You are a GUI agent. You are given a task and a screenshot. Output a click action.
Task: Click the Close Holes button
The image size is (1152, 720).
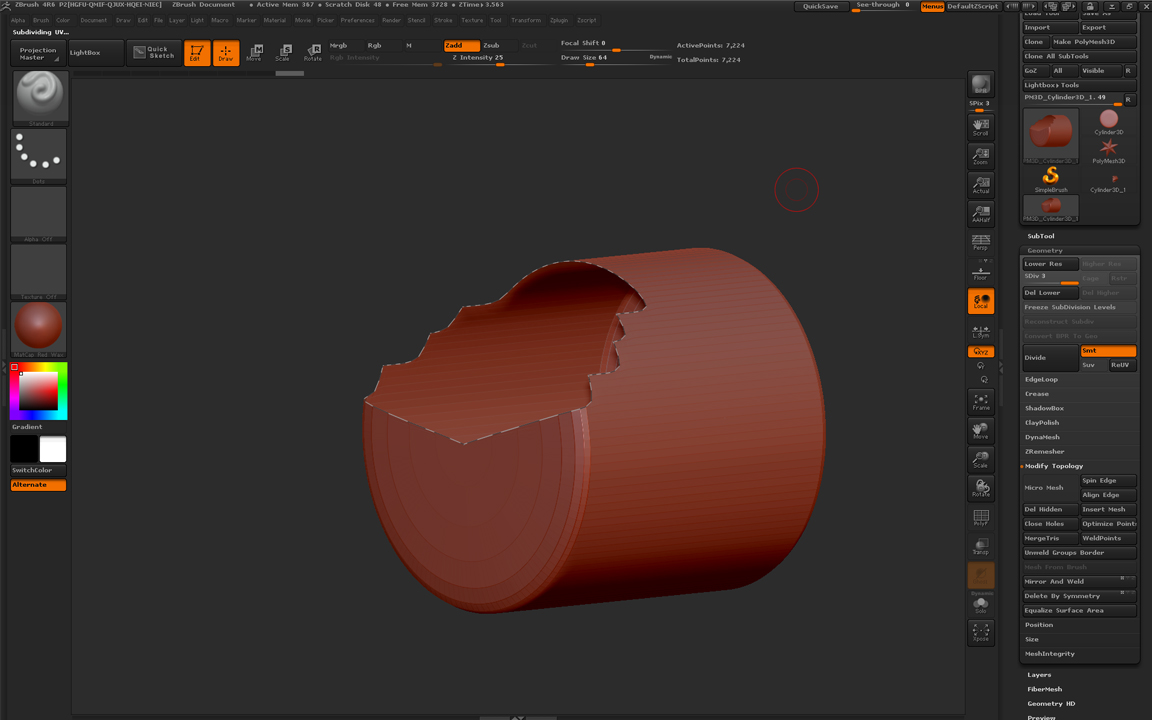point(1050,524)
